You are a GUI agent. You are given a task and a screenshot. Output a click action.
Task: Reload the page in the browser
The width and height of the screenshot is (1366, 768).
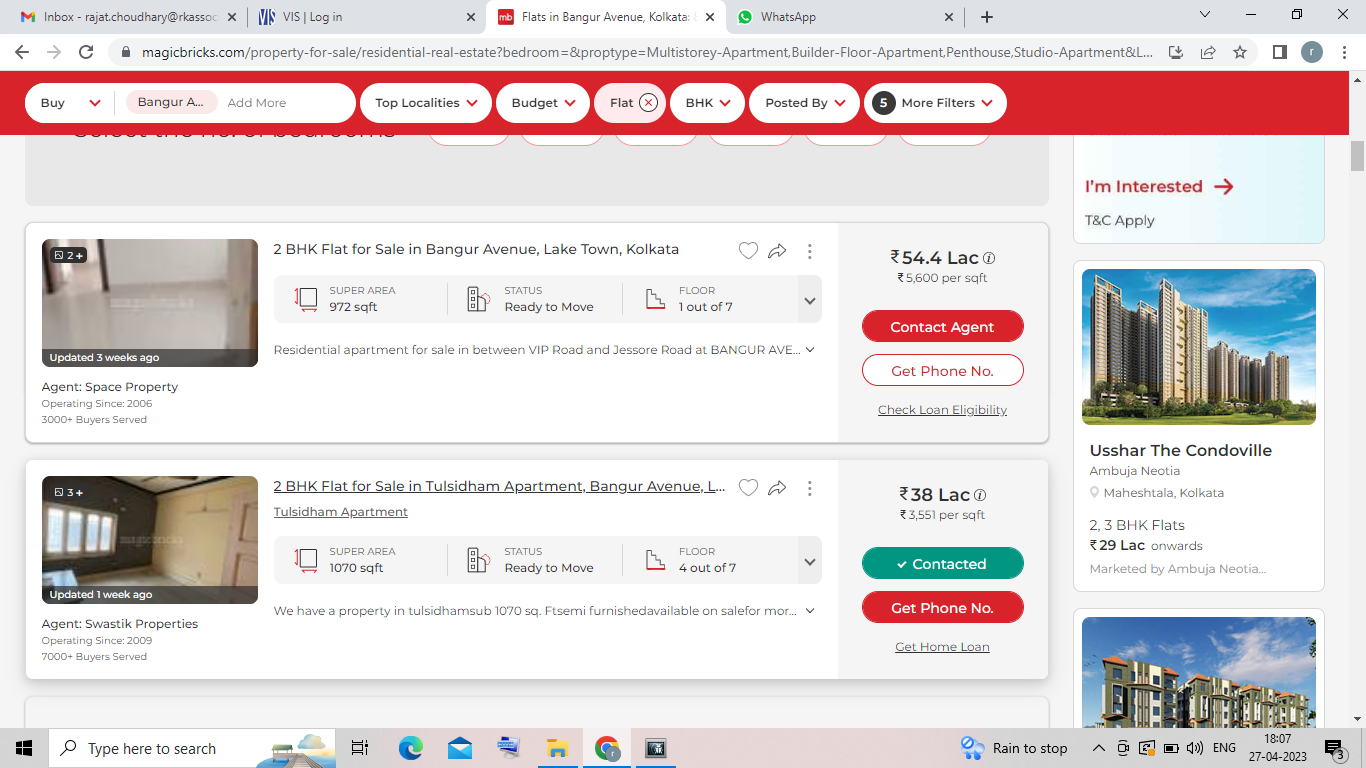click(x=86, y=52)
